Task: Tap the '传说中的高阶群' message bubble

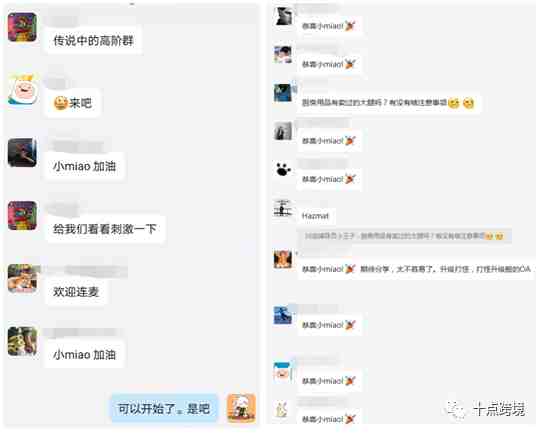Action: pyautogui.click(x=93, y=41)
